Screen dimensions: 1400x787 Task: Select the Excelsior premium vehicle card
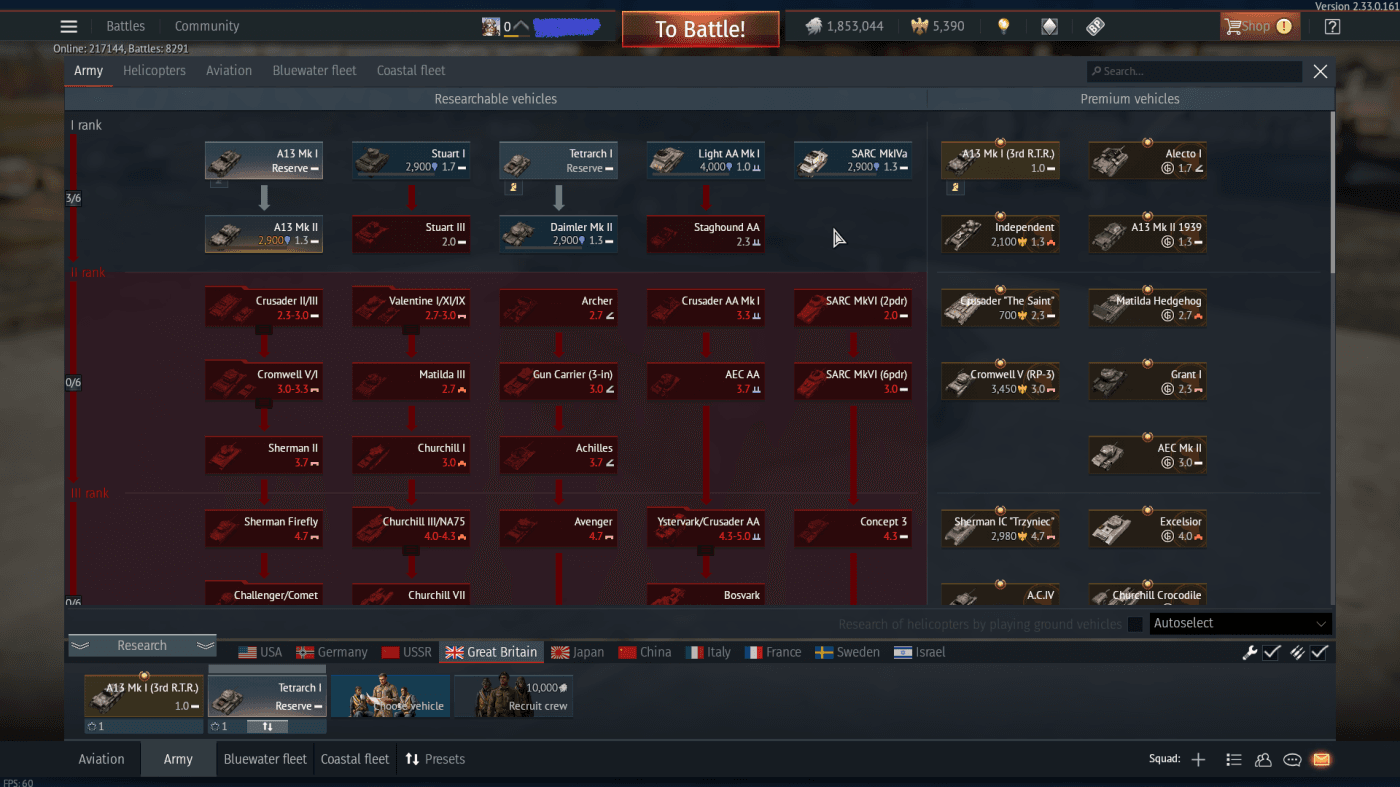point(1147,528)
